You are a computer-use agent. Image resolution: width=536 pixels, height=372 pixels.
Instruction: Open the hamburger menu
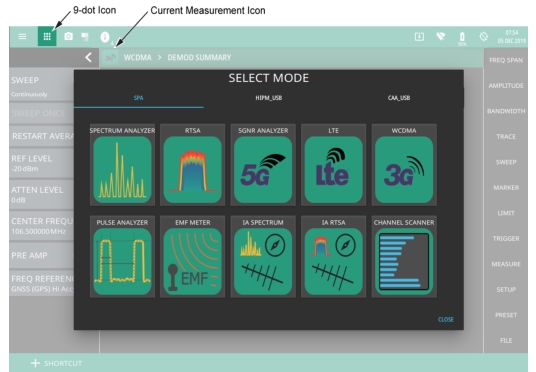pyautogui.click(x=22, y=36)
